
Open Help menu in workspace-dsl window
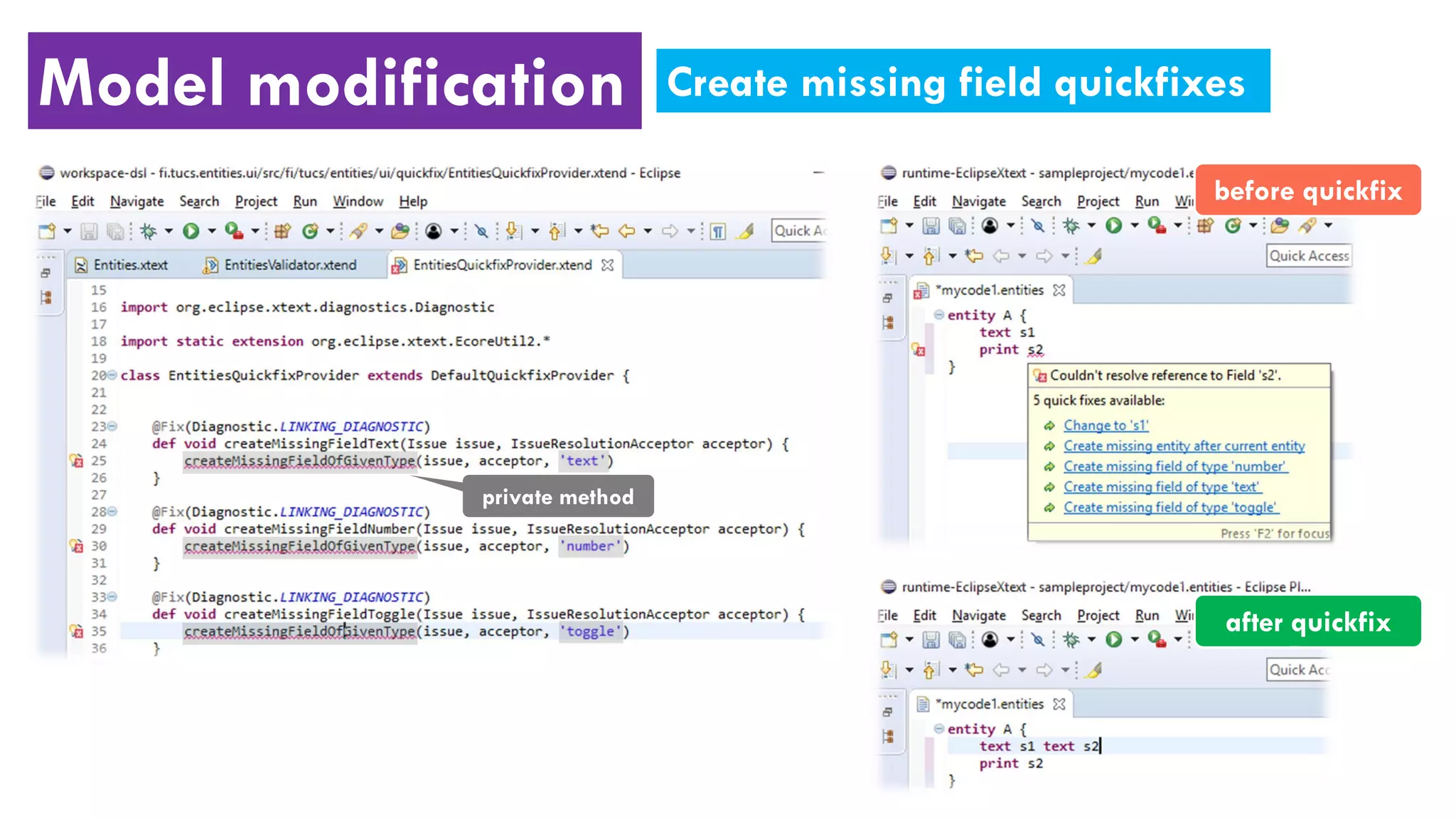tap(413, 201)
